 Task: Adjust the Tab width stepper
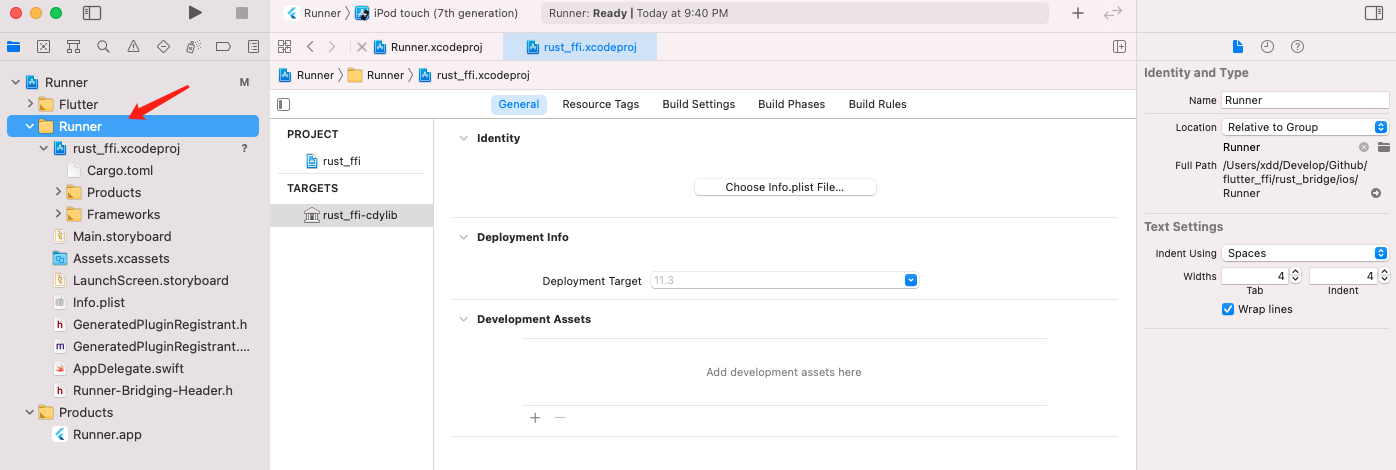pyautogui.click(x=1296, y=276)
